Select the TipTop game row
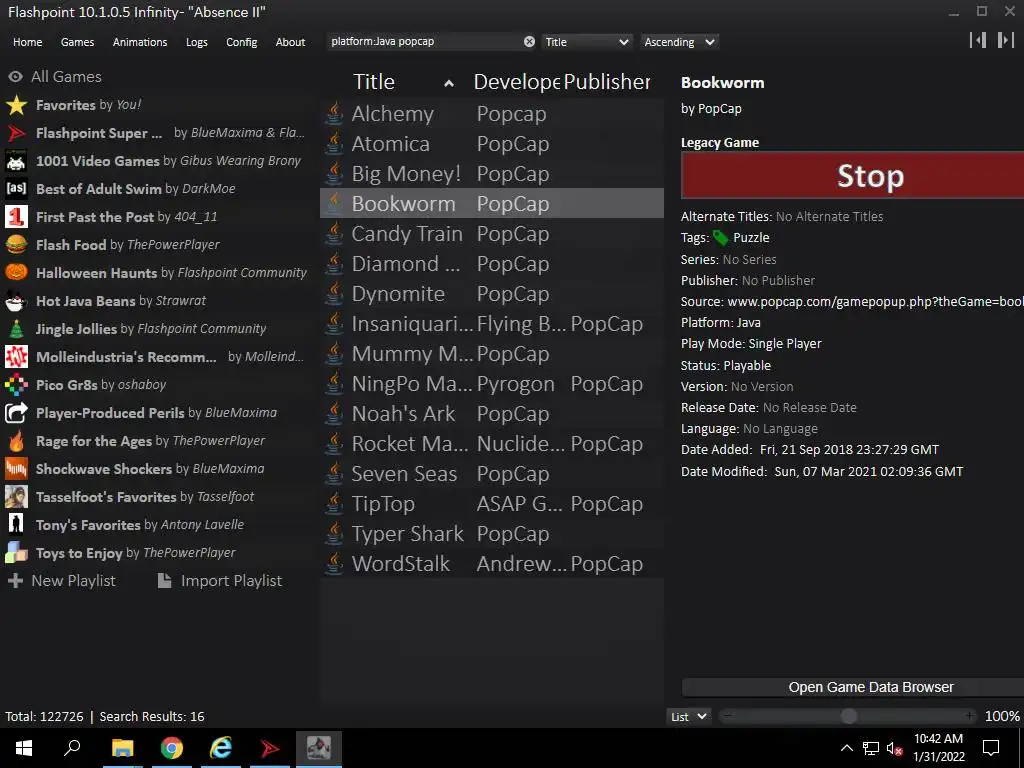 pos(492,504)
